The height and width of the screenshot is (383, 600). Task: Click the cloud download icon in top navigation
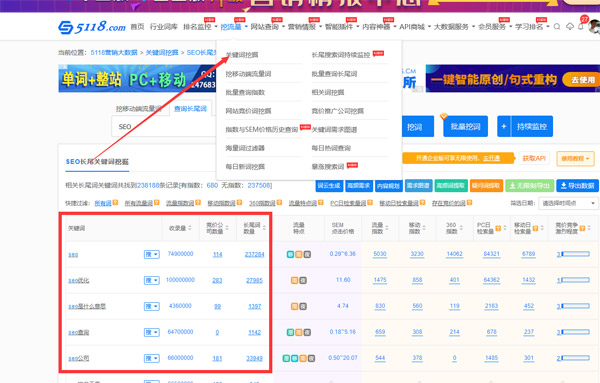[x=570, y=26]
